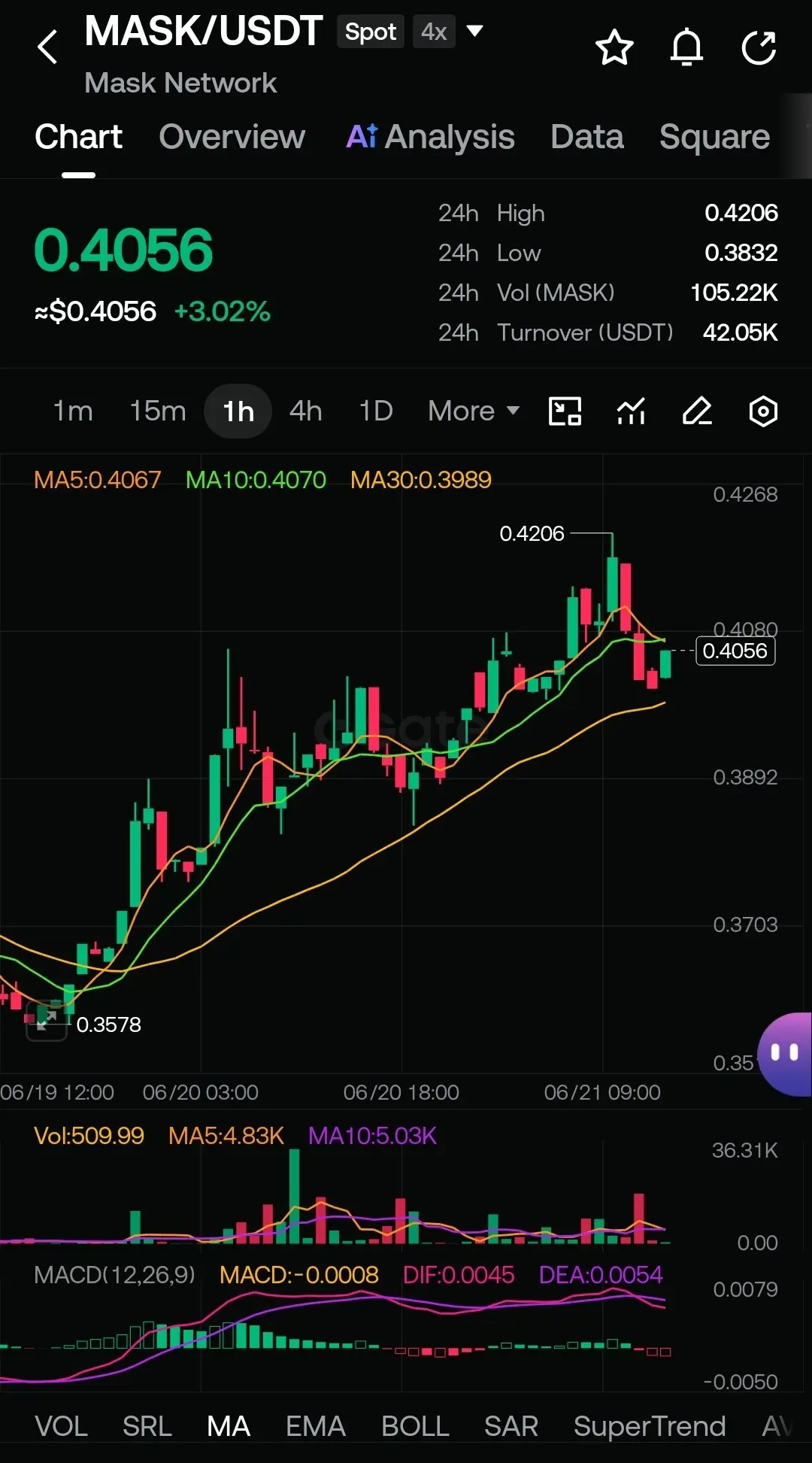Tap the 24h Vol value 105.22K

coord(734,293)
